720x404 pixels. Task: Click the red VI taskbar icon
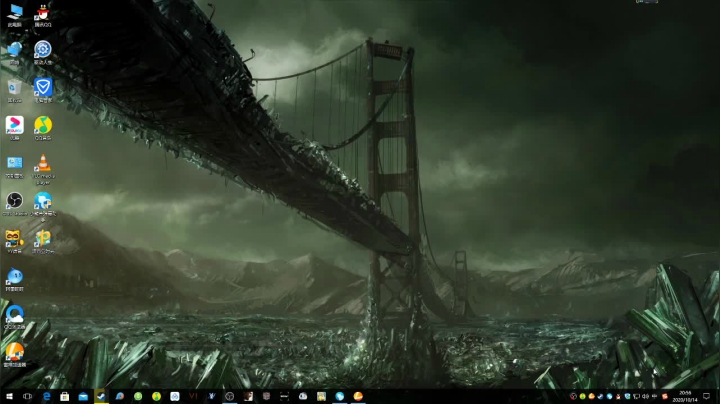(193, 396)
